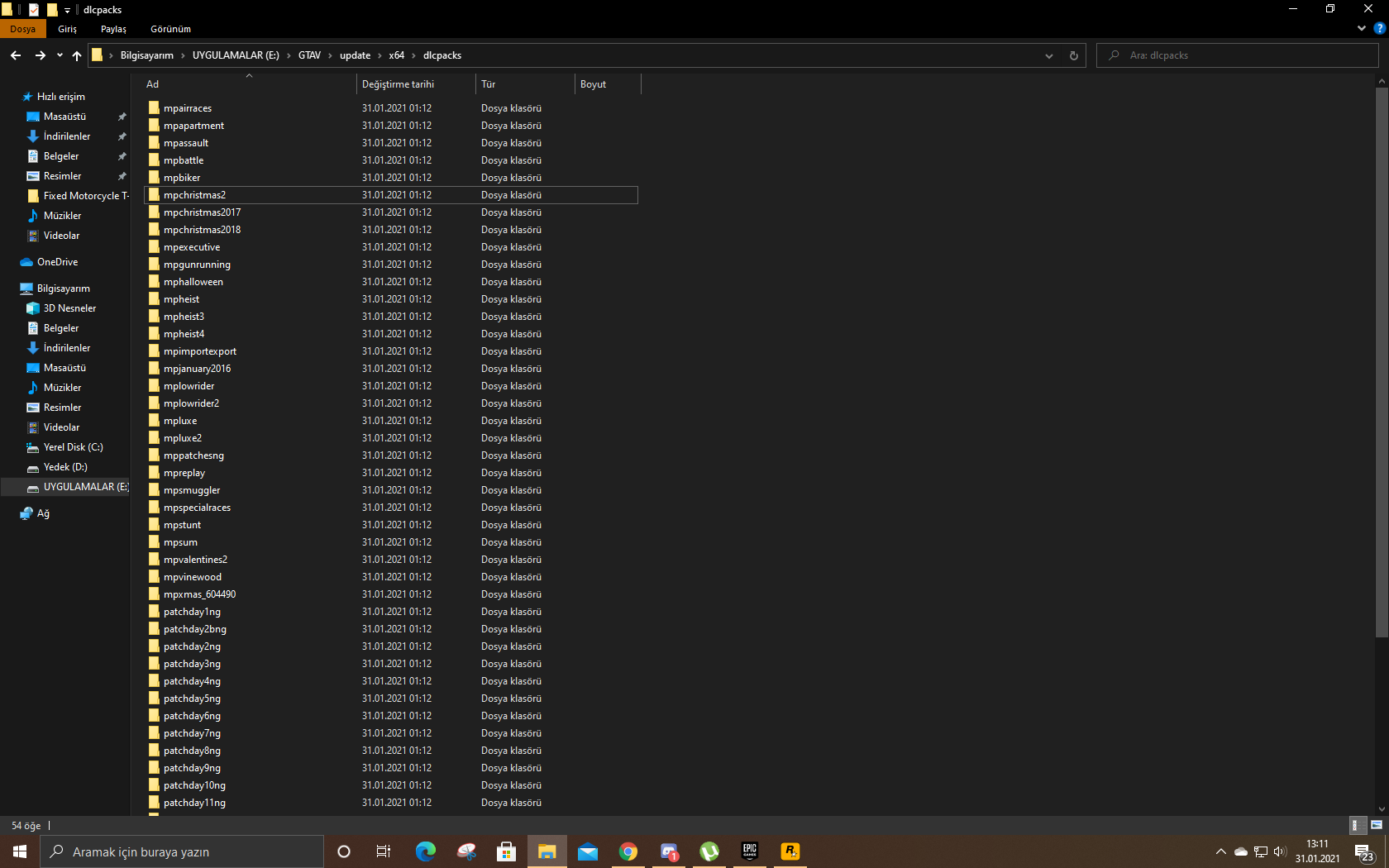Screen dimensions: 1389x868
Task: Click Bilgisayarım in address bar path
Action: [146, 55]
